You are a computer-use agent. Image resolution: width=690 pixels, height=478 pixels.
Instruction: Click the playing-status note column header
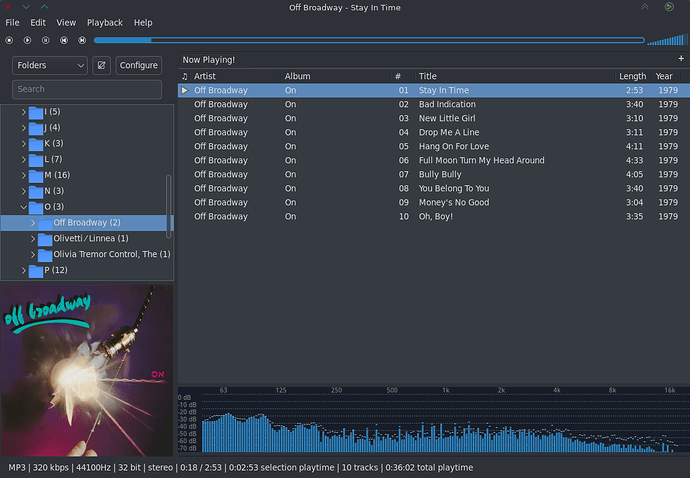184,76
